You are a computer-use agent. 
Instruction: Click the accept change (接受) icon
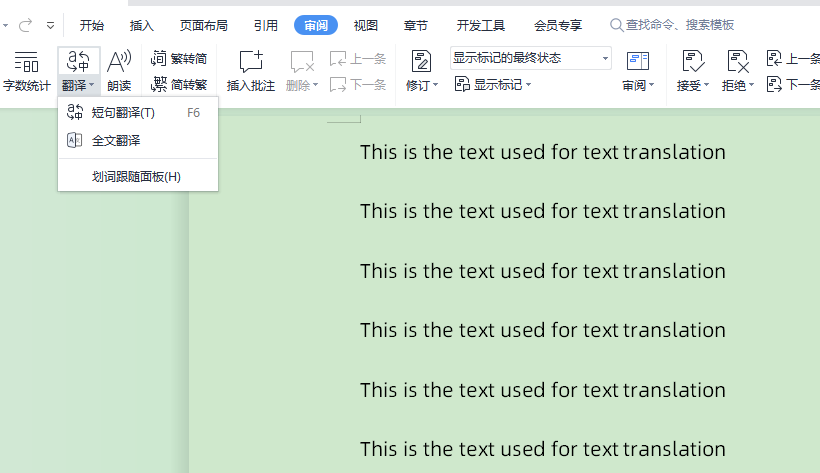point(693,62)
